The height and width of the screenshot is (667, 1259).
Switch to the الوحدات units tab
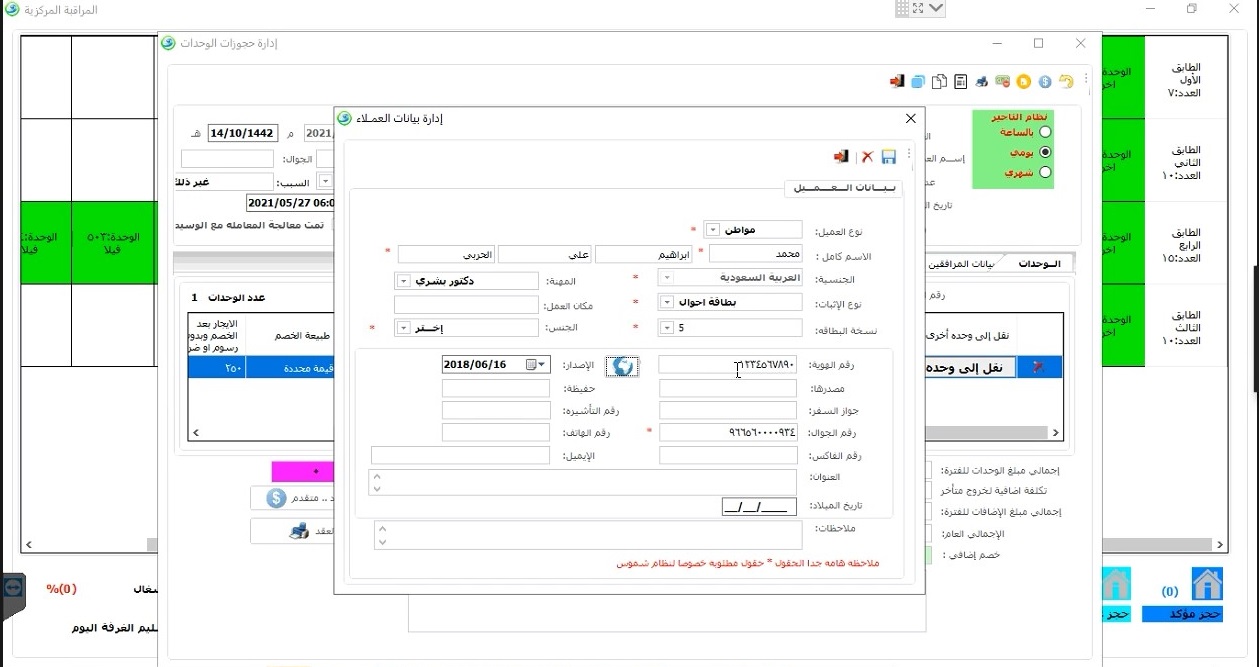1038,263
